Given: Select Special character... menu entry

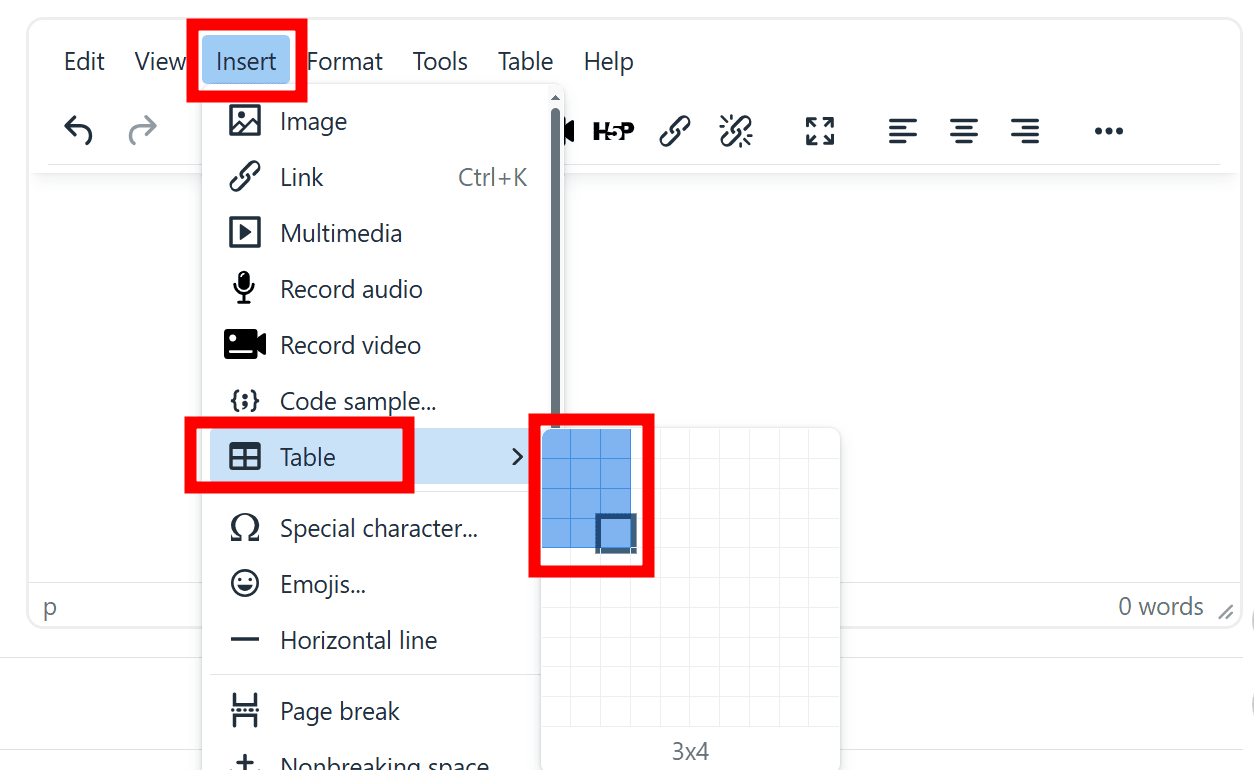Looking at the screenshot, I should [x=378, y=528].
